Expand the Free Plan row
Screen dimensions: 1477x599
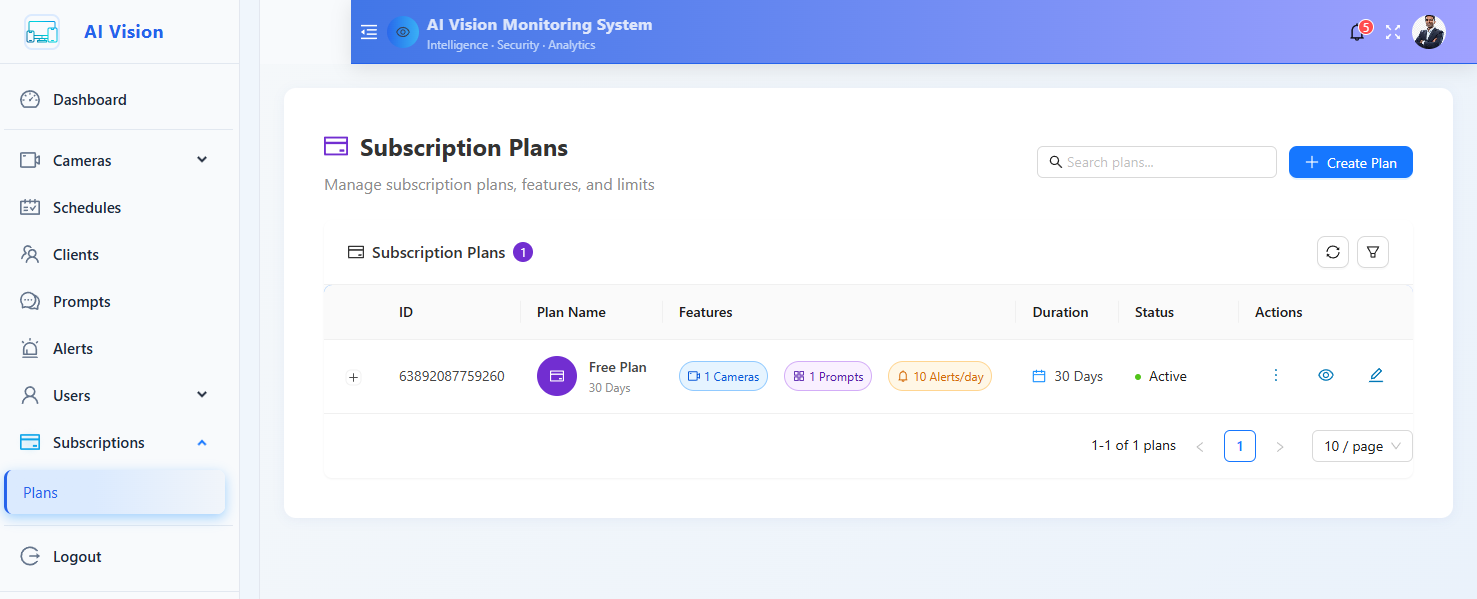[353, 377]
